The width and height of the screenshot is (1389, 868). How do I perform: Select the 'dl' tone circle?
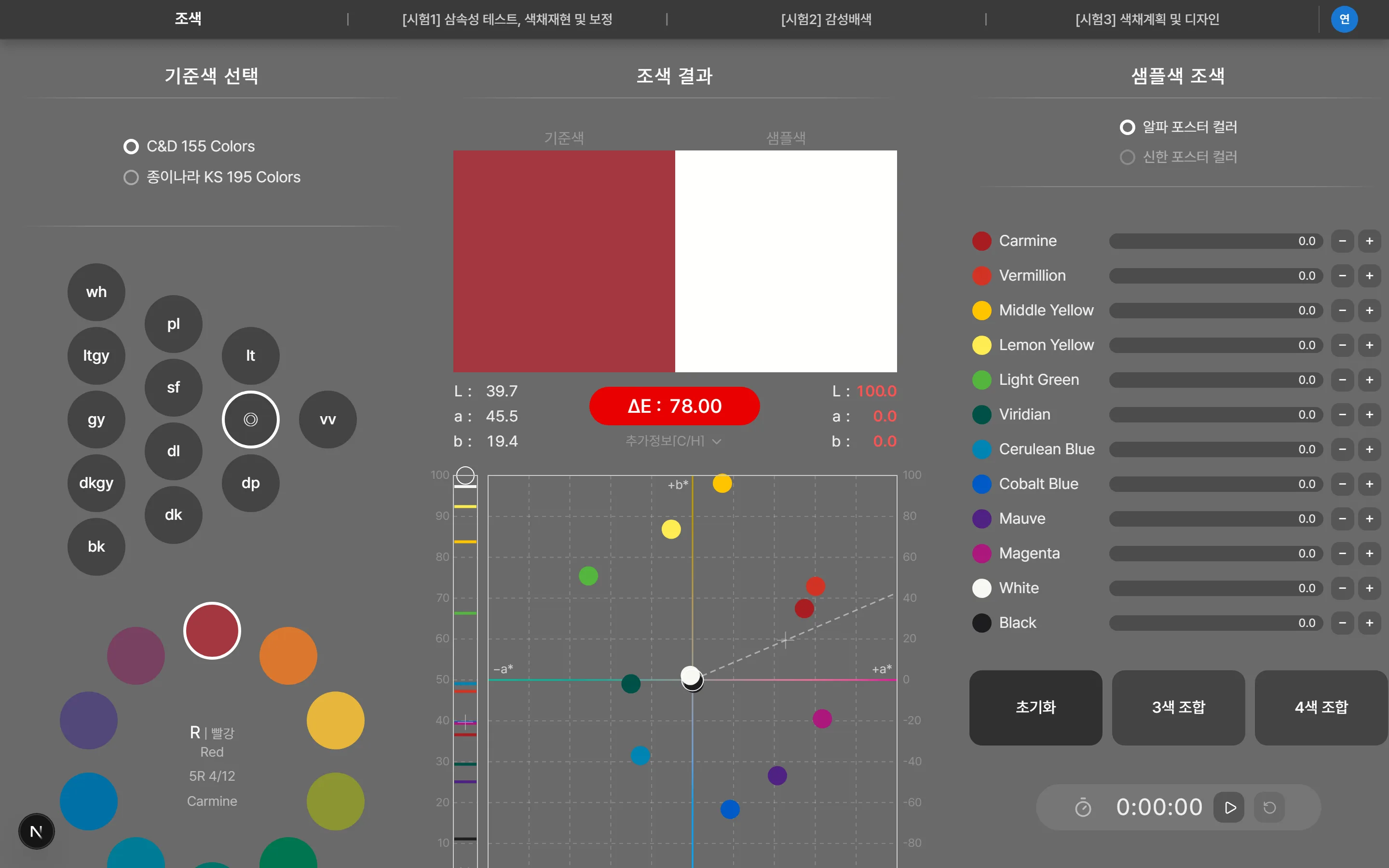[173, 451]
